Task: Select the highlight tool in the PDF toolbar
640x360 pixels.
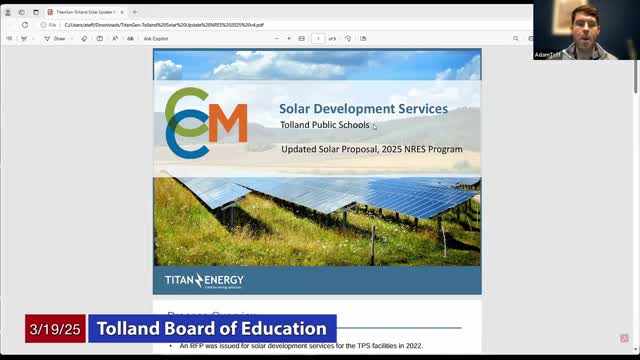Action: (24, 38)
